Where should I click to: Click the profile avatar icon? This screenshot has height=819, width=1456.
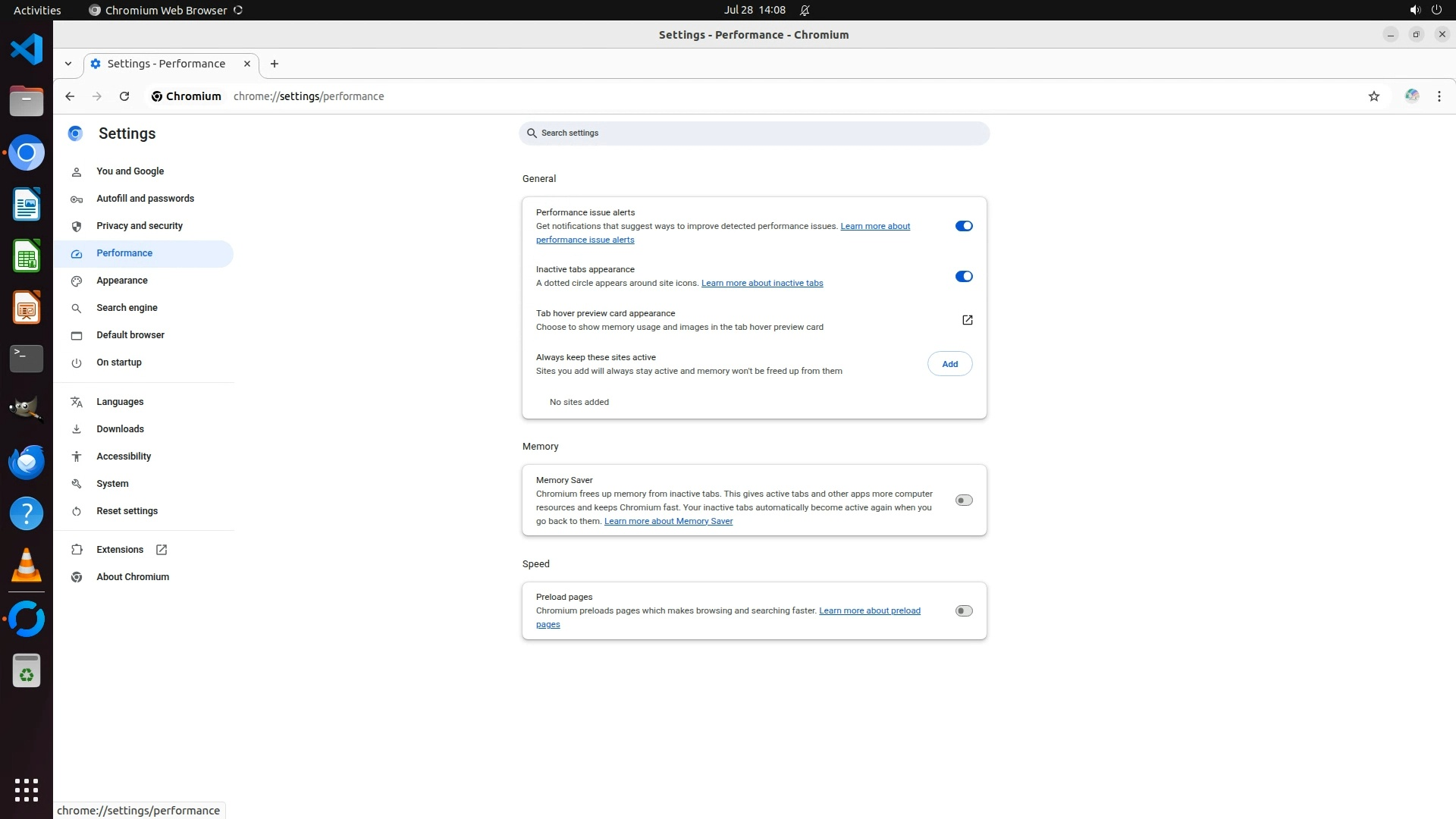(1411, 96)
